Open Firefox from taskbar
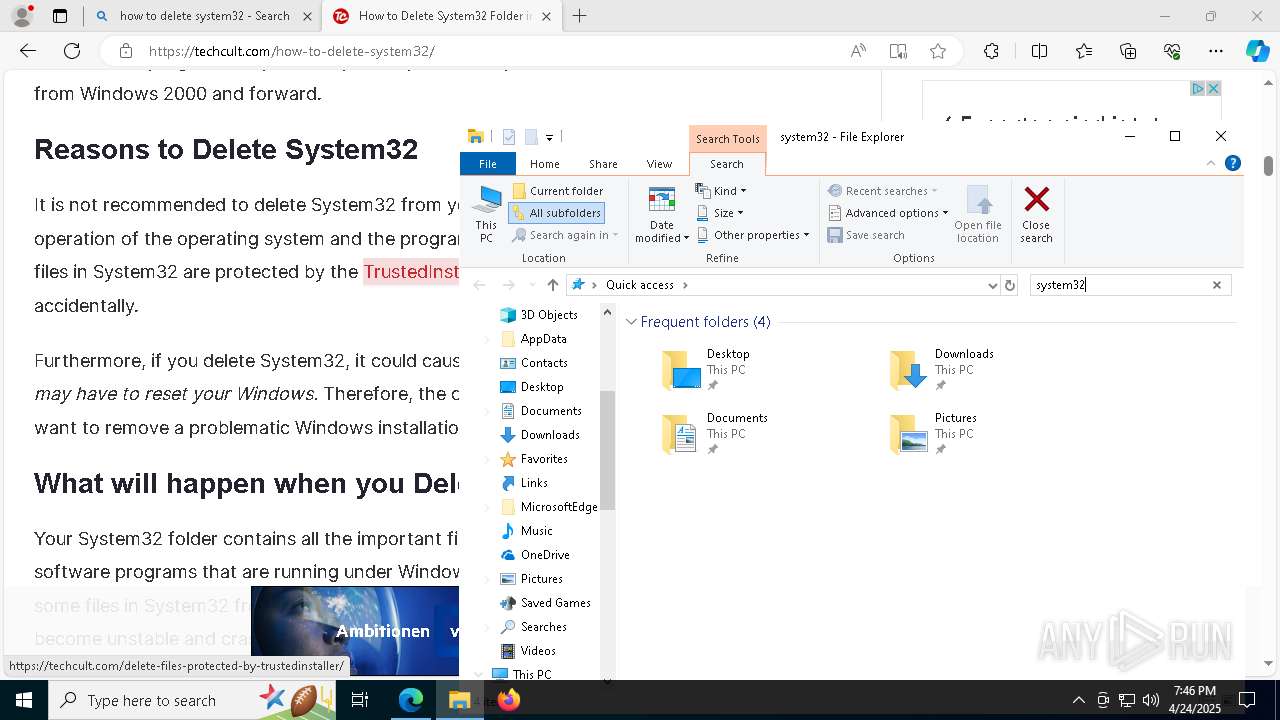 [x=509, y=700]
